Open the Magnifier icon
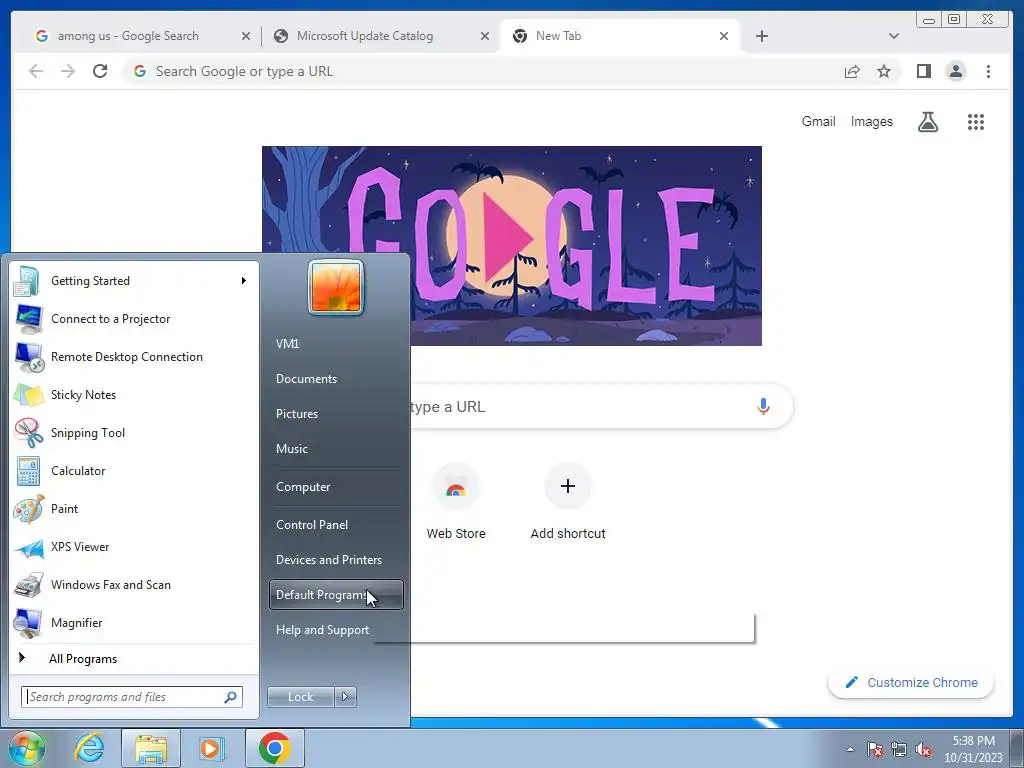 (29, 622)
